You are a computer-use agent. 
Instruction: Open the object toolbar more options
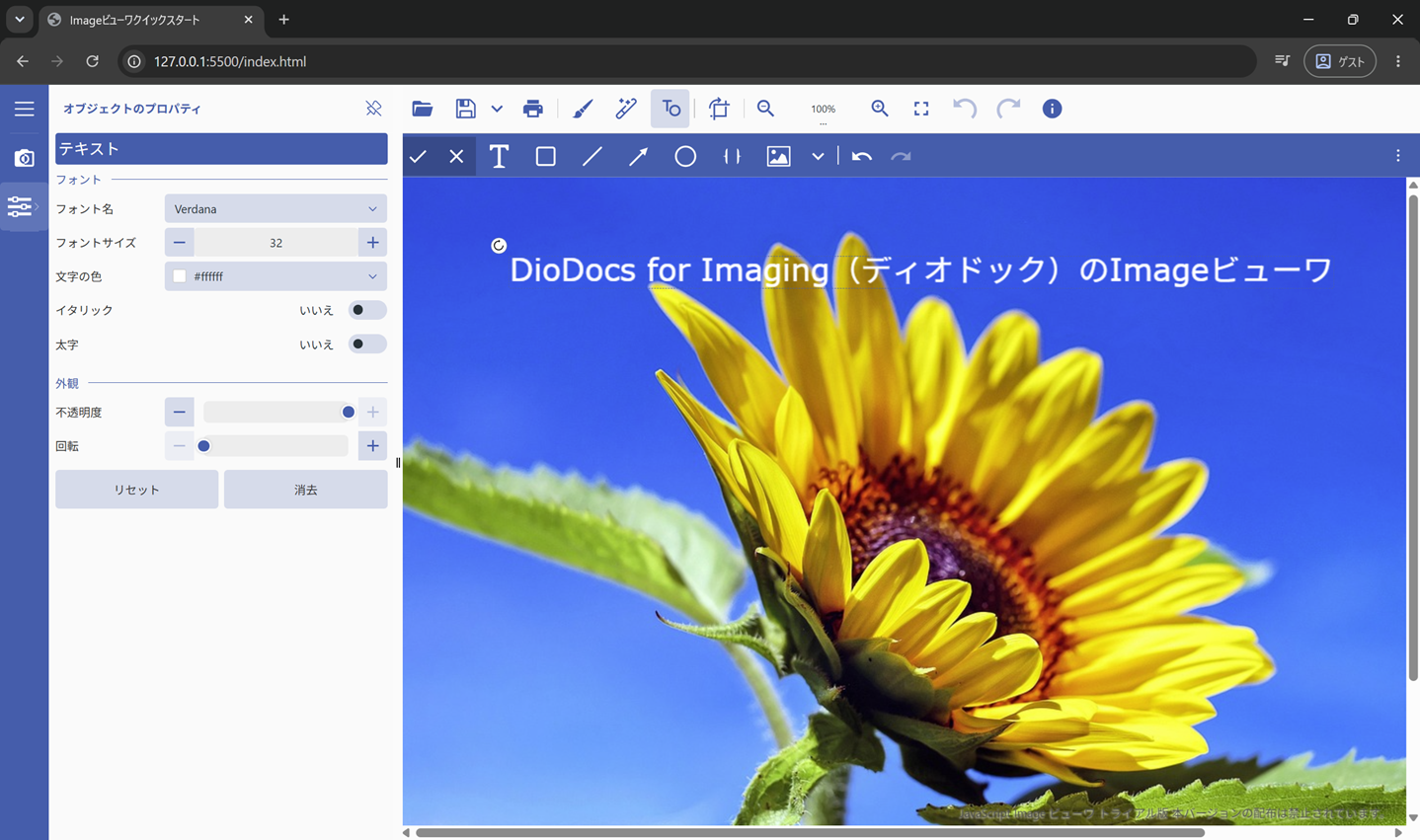pos(1397,156)
